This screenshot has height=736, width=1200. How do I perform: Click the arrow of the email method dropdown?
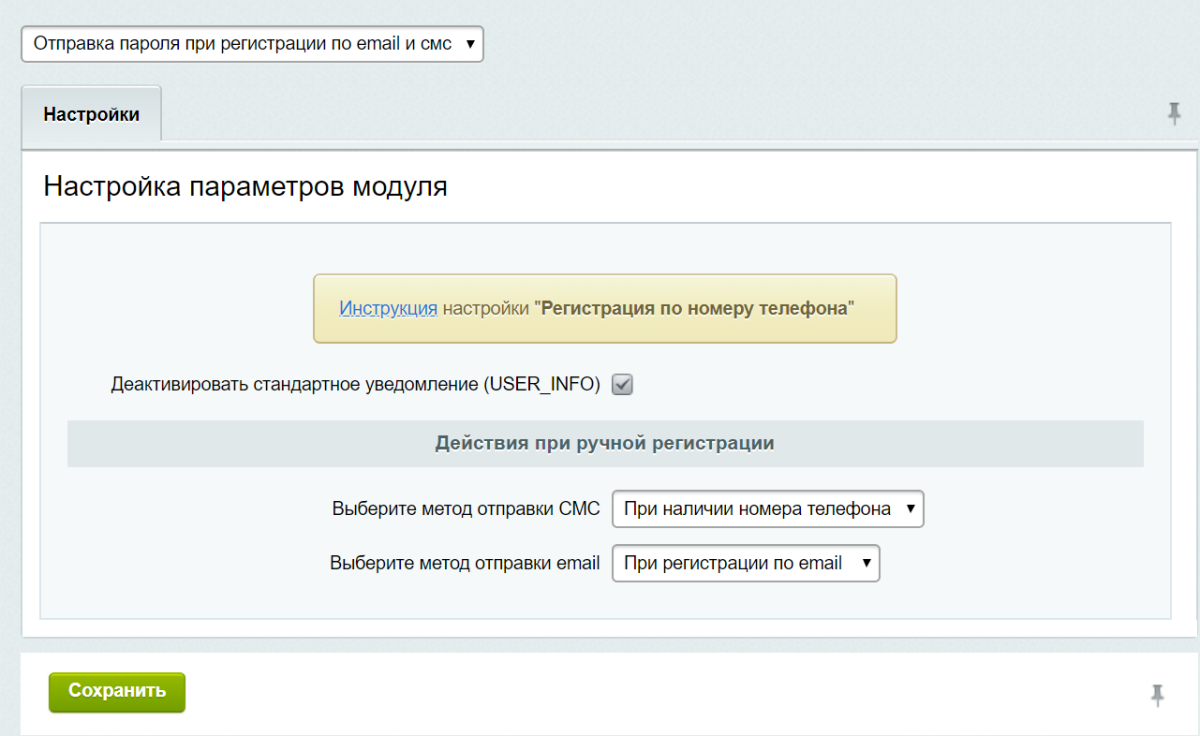(864, 563)
